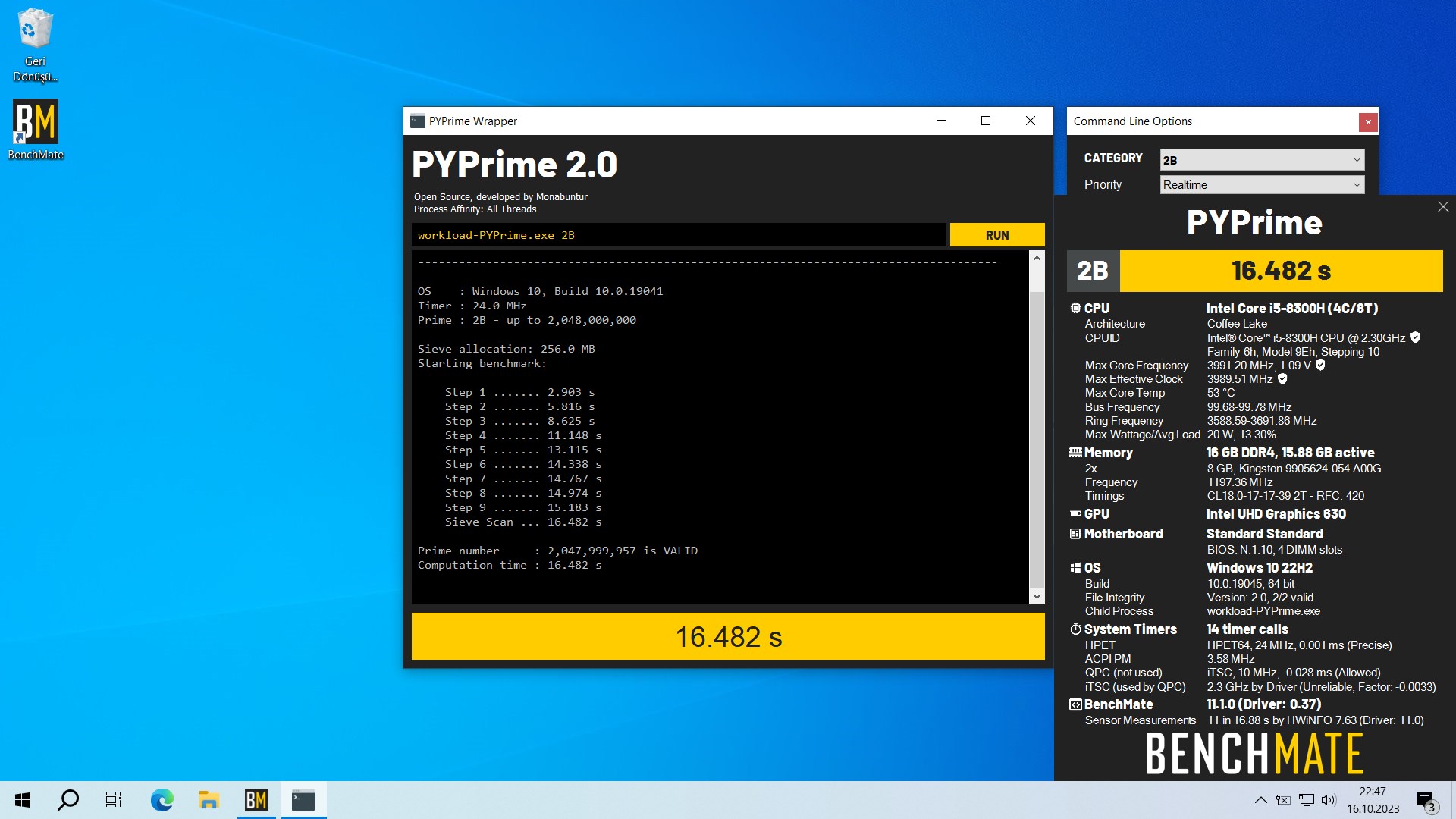Screen dimensions: 1456x819
Task: Open the Windows Start menu
Action: tap(23, 800)
